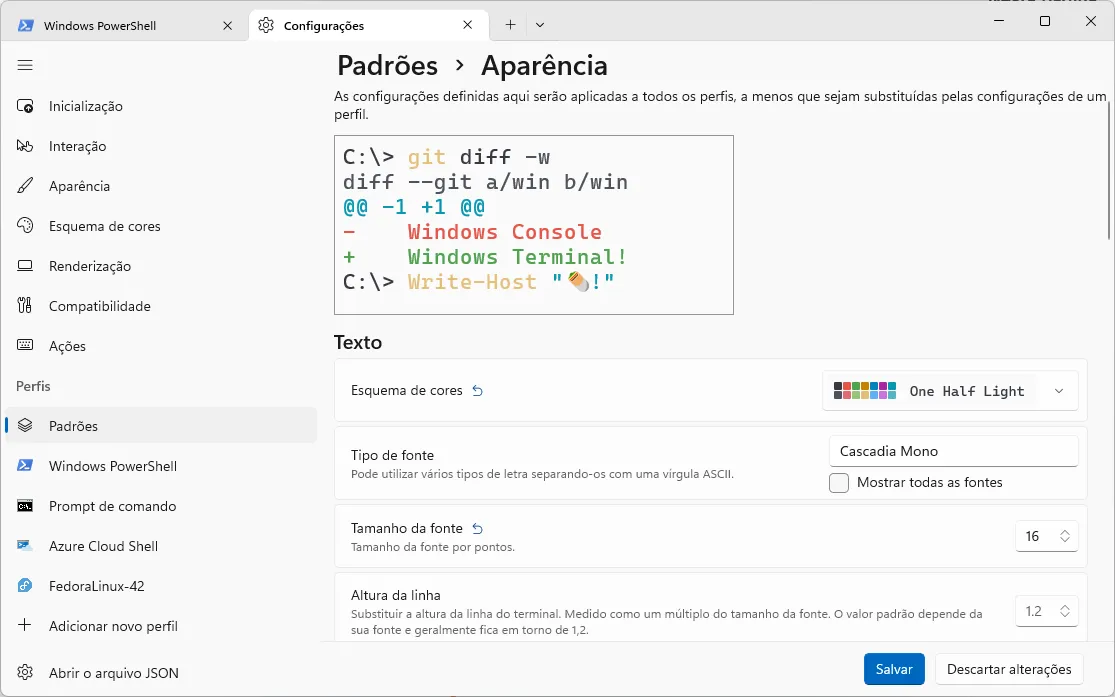Go to Inicialização settings
1115x697 pixels.
[x=161, y=106]
